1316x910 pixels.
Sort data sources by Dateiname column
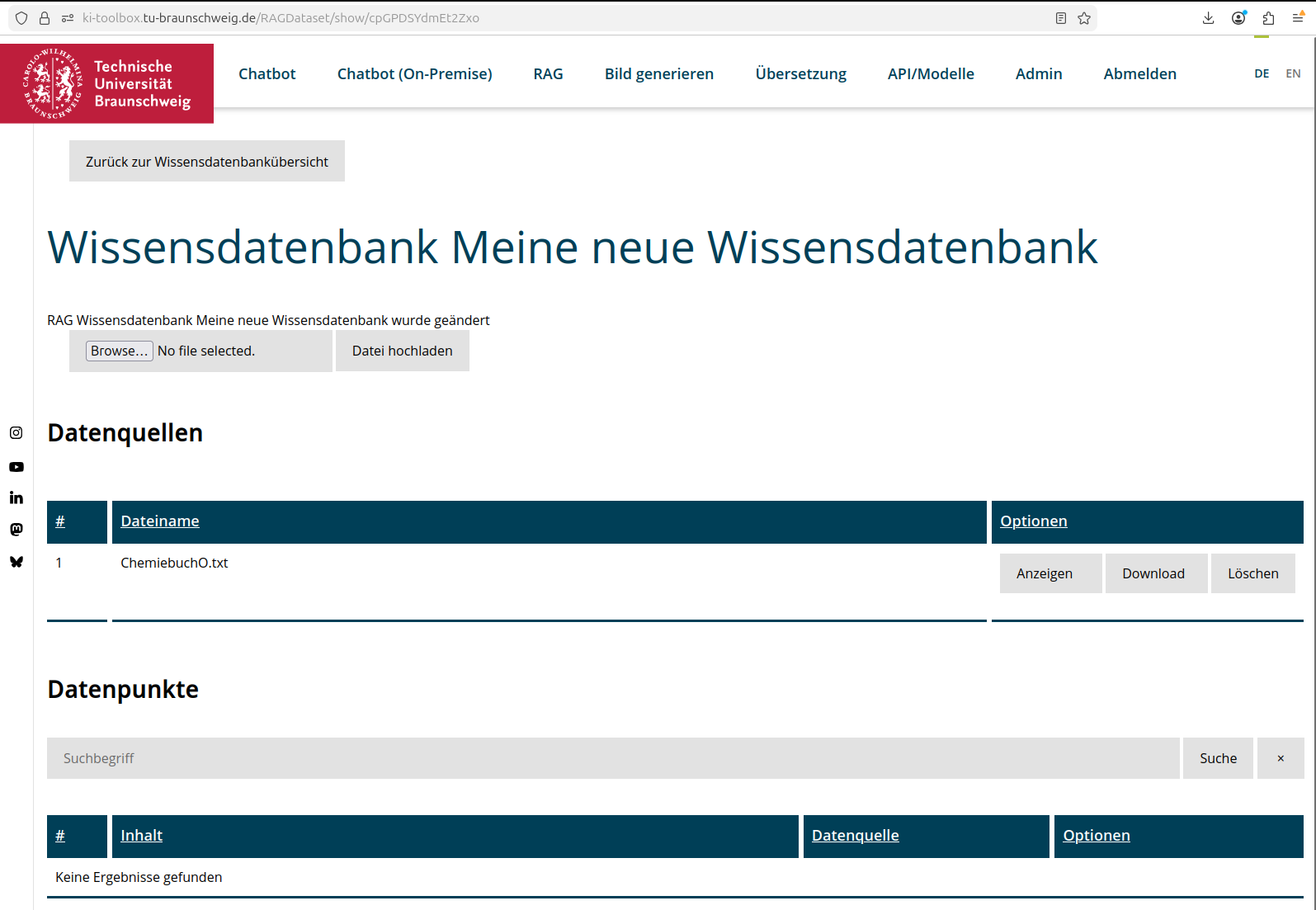(160, 521)
